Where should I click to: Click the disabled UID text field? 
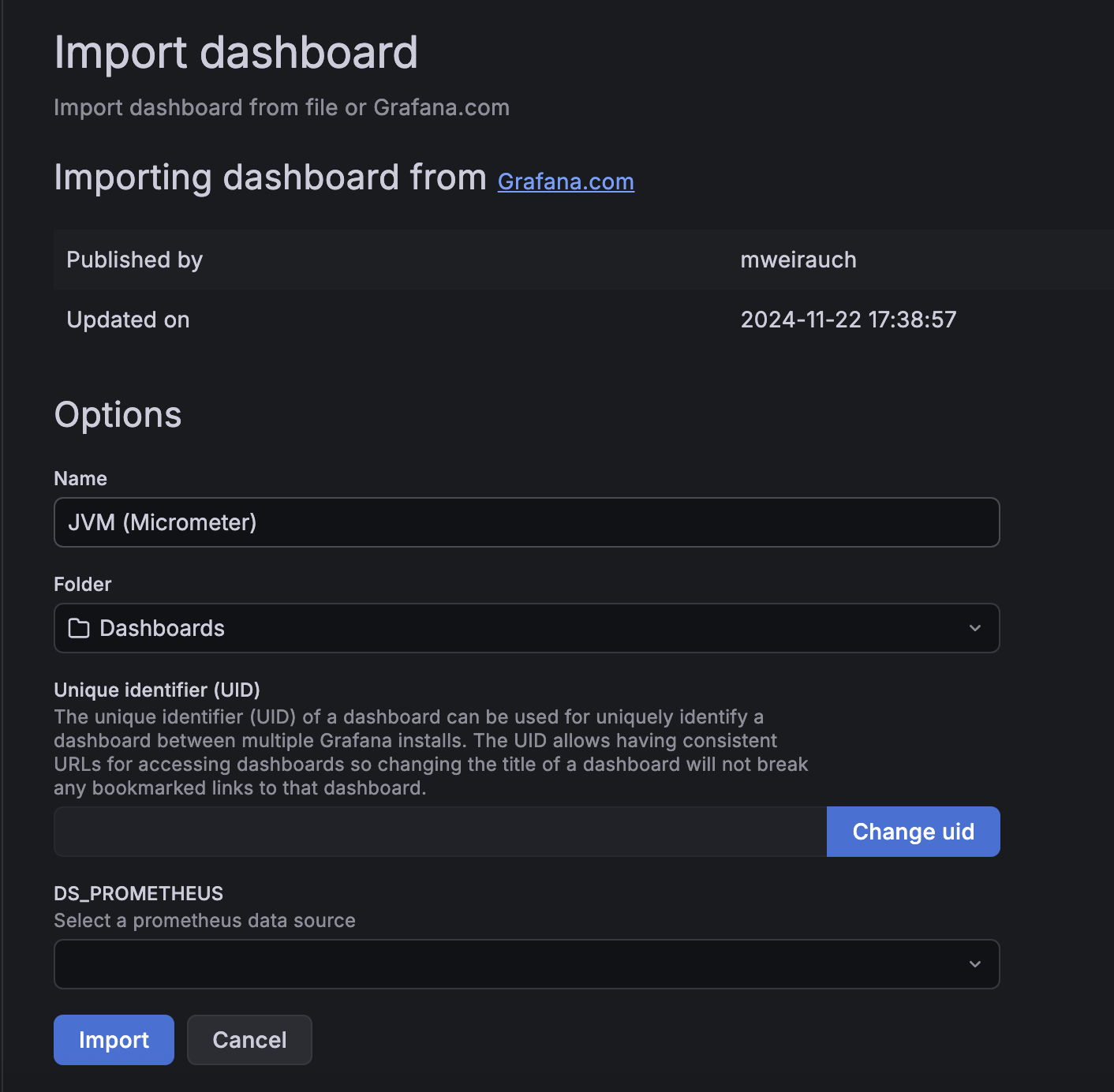tap(440, 832)
